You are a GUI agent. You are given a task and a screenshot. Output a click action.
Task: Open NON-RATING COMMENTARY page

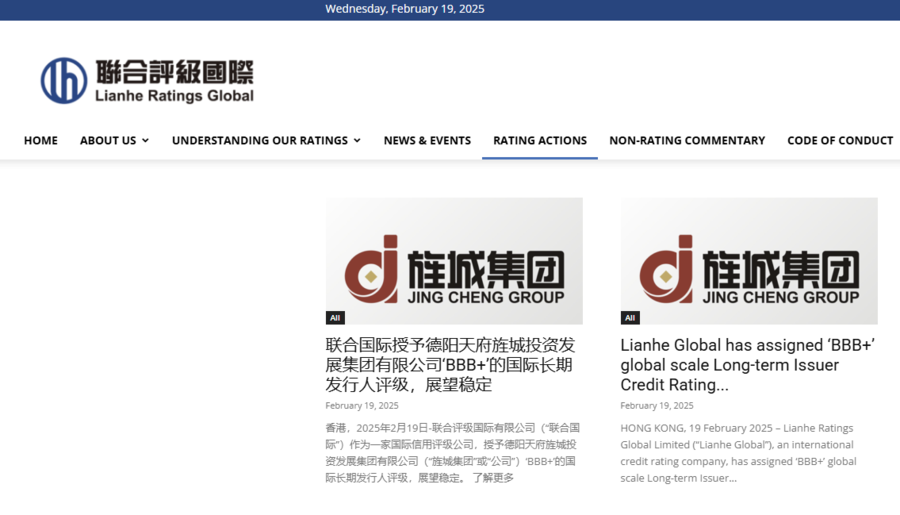687,141
